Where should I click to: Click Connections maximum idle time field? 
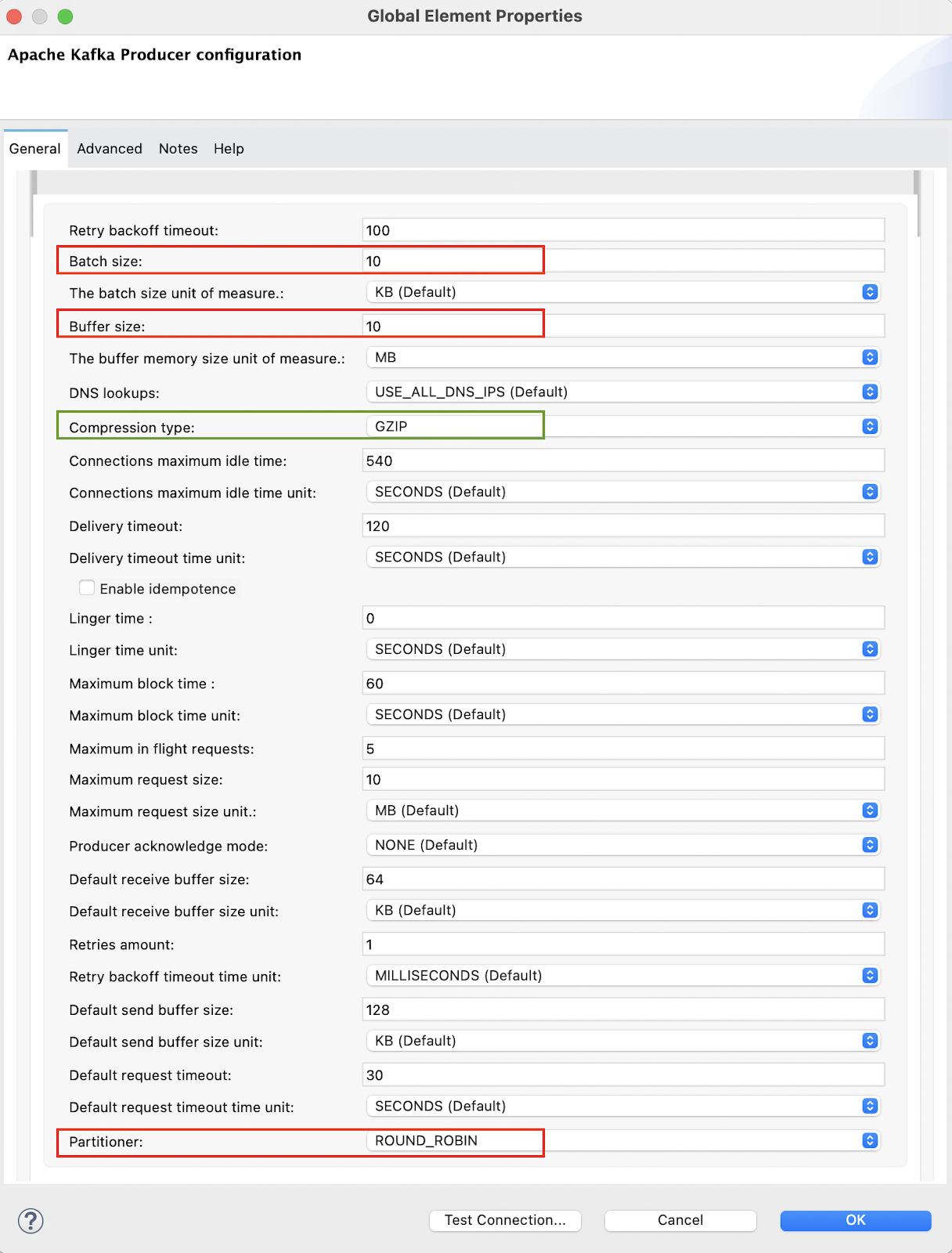(x=623, y=460)
